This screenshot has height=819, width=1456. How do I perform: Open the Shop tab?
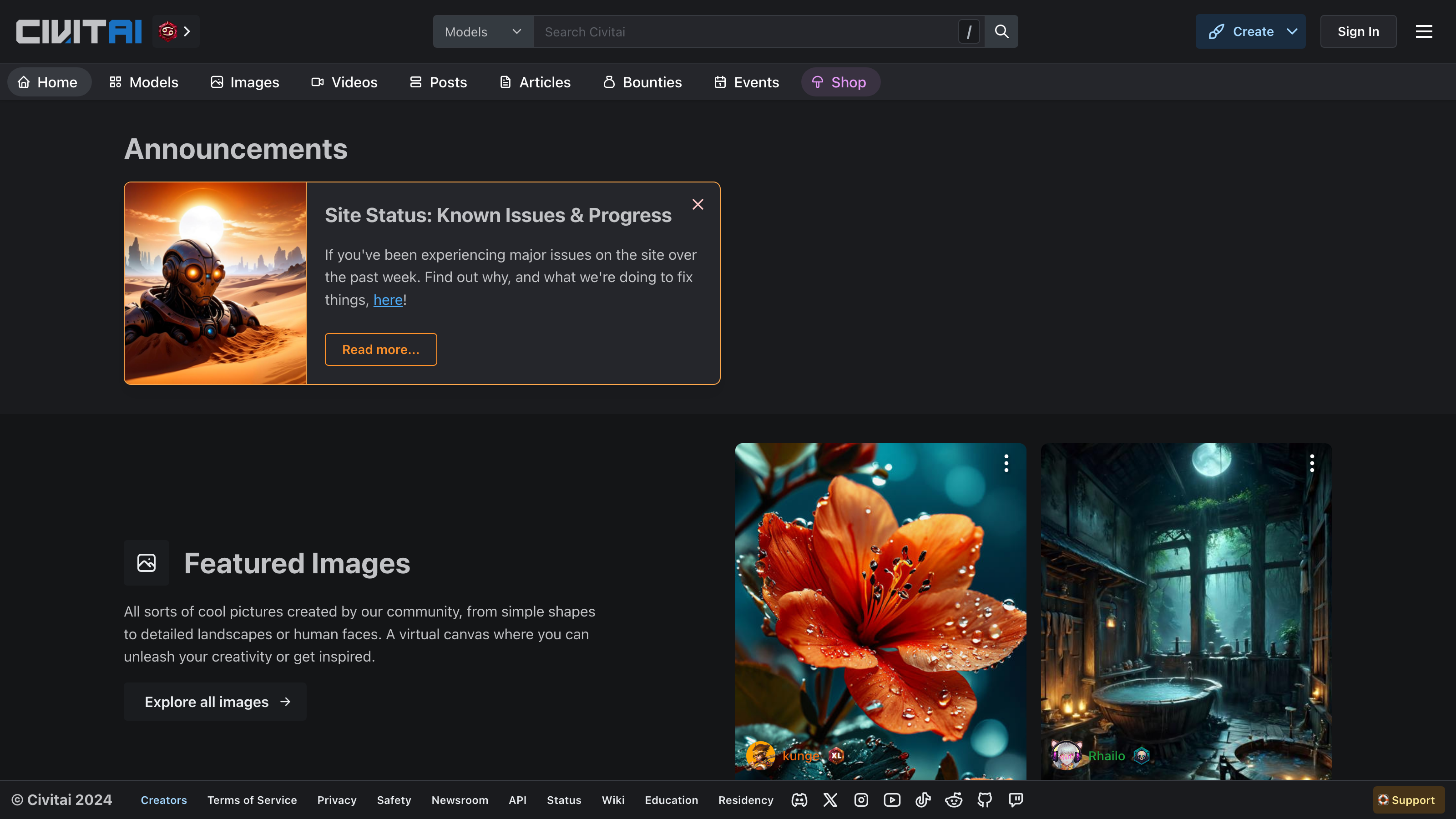click(x=840, y=82)
